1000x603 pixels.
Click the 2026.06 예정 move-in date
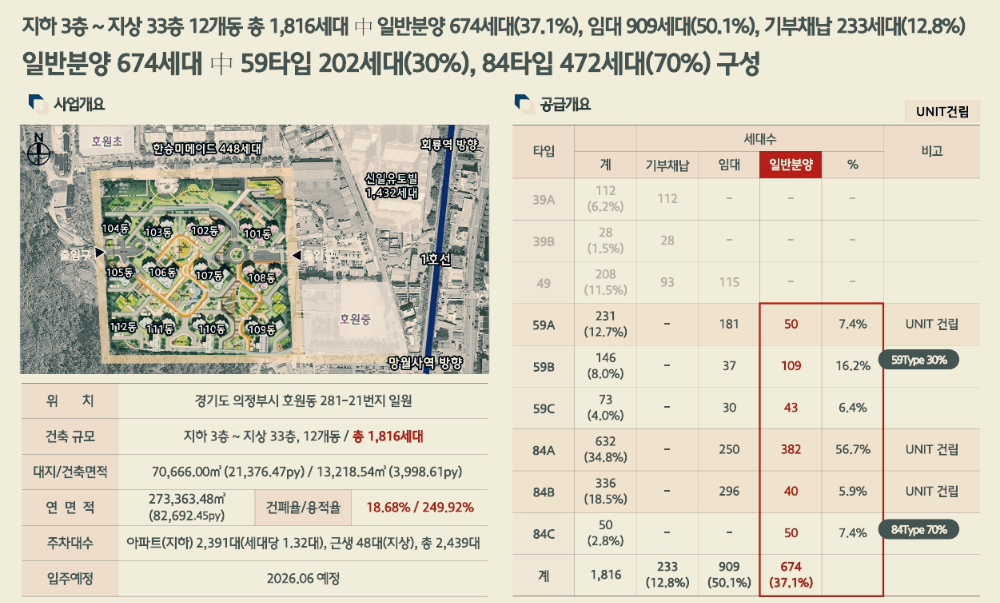click(303, 578)
